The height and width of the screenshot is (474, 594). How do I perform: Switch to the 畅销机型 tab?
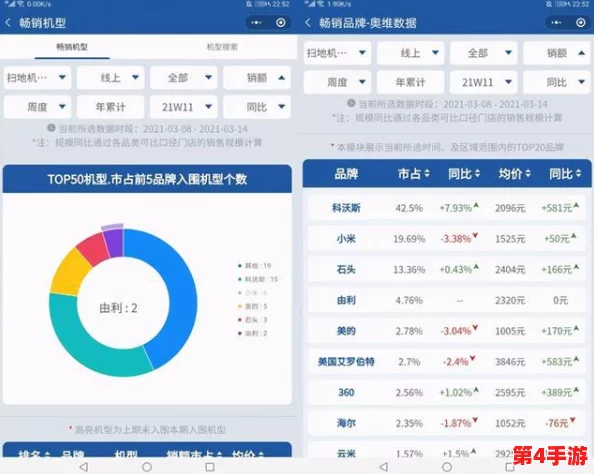pyautogui.click(x=72, y=47)
